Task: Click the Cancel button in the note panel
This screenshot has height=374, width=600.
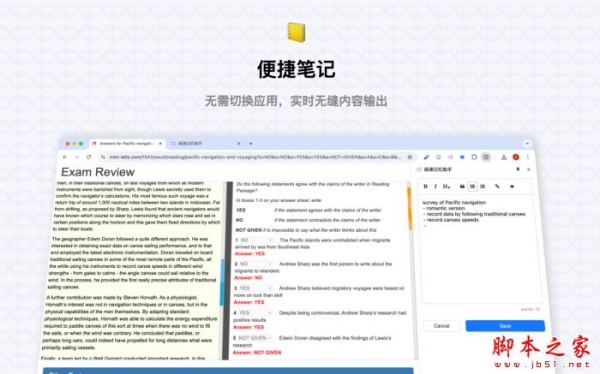Action: click(441, 326)
